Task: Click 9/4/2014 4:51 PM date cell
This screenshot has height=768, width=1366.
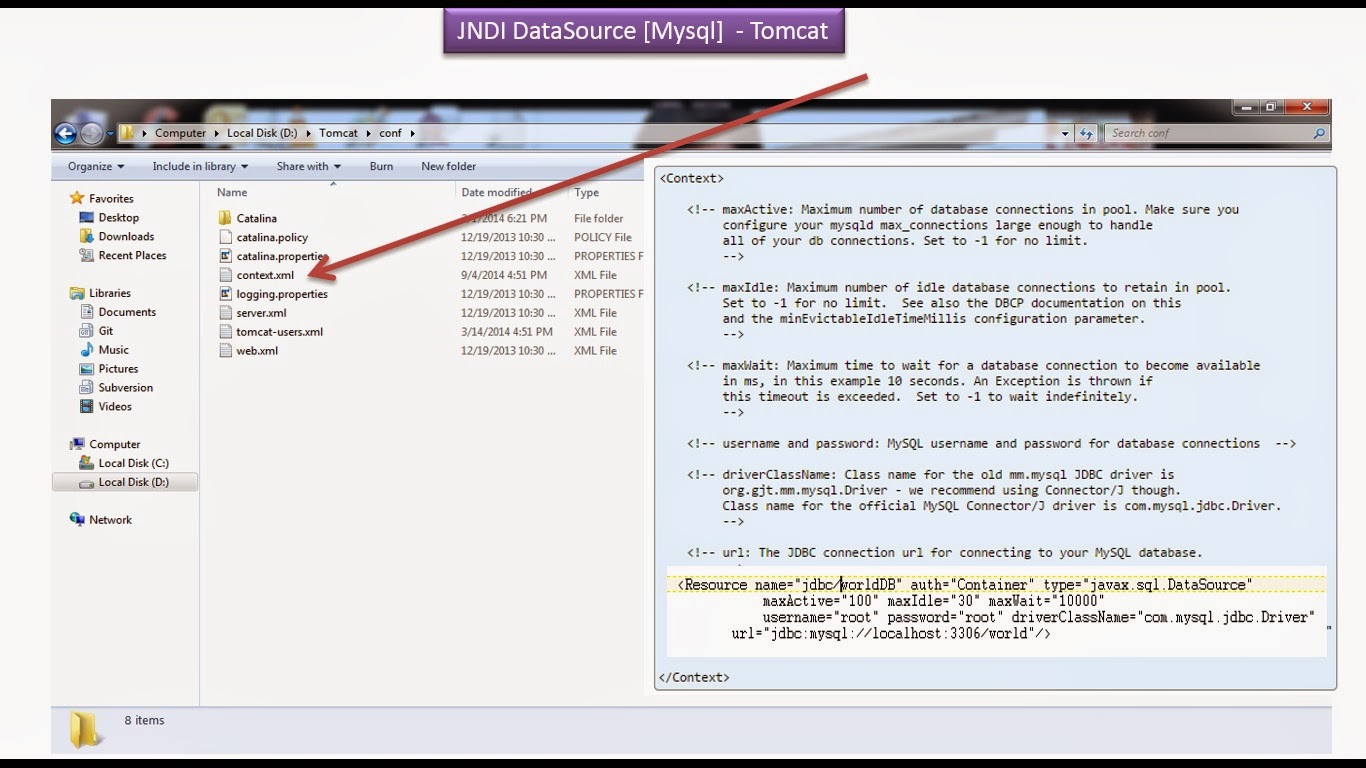Action: click(x=504, y=275)
